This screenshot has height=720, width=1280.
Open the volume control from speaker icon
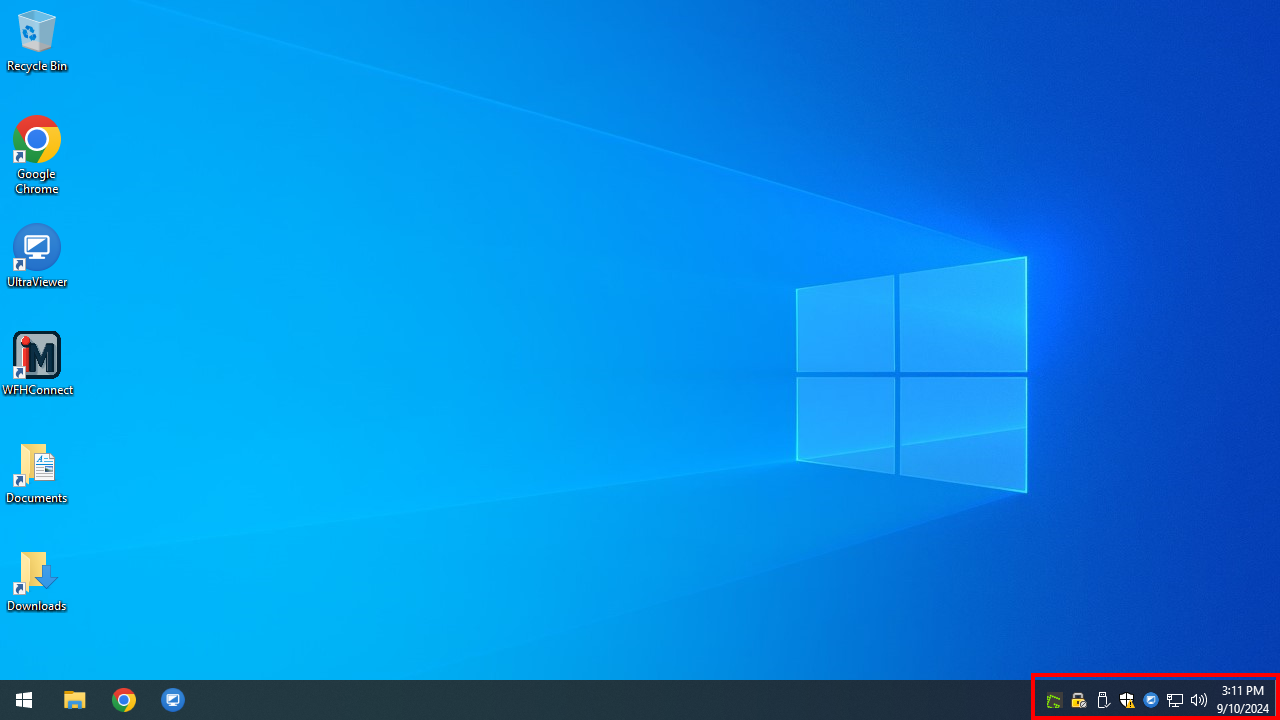point(1199,700)
